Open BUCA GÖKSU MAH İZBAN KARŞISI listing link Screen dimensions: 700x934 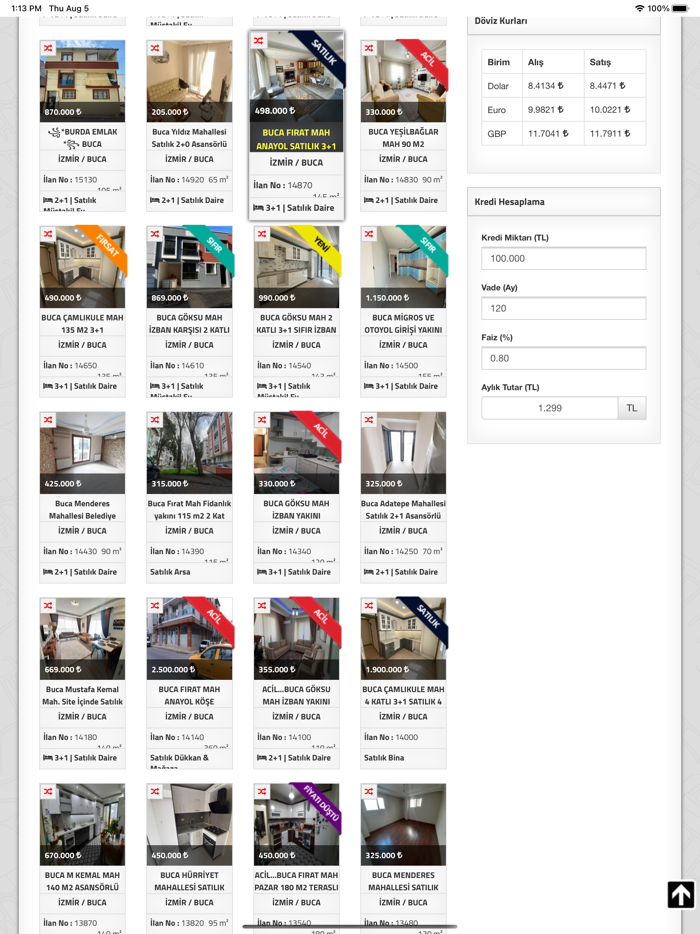click(x=189, y=324)
